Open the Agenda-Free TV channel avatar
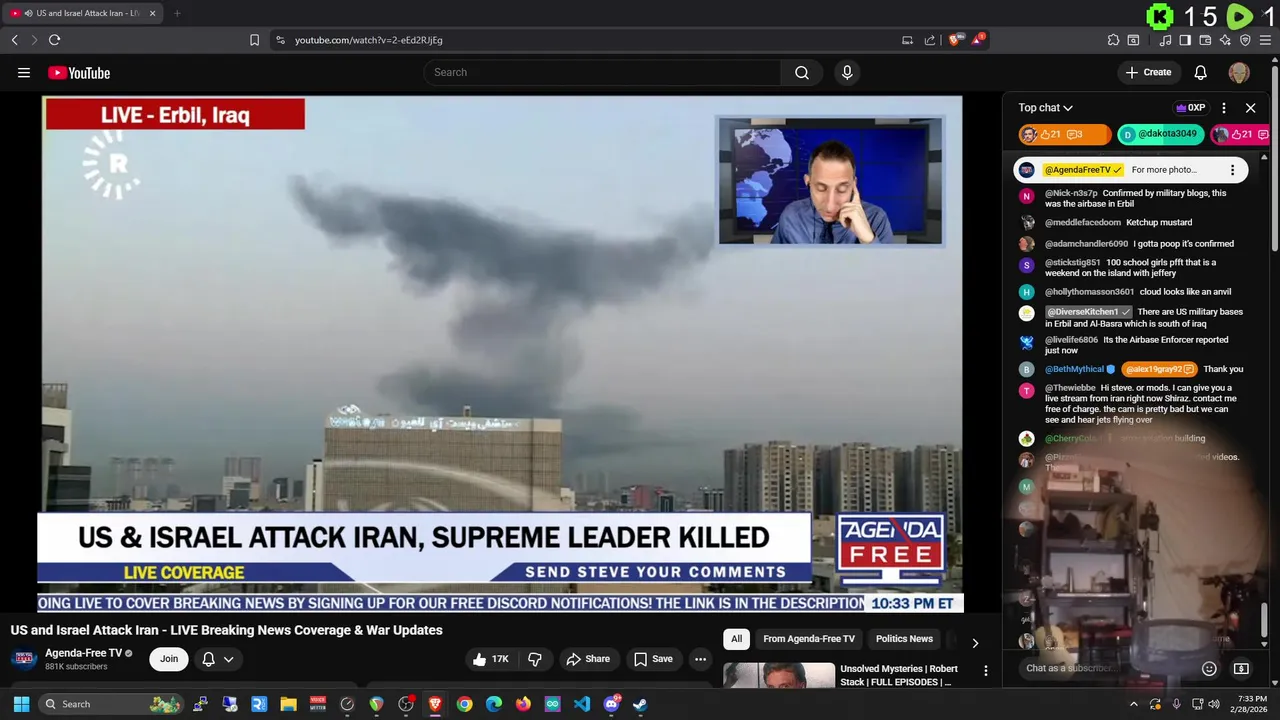Viewport: 1280px width, 720px height. point(24,659)
